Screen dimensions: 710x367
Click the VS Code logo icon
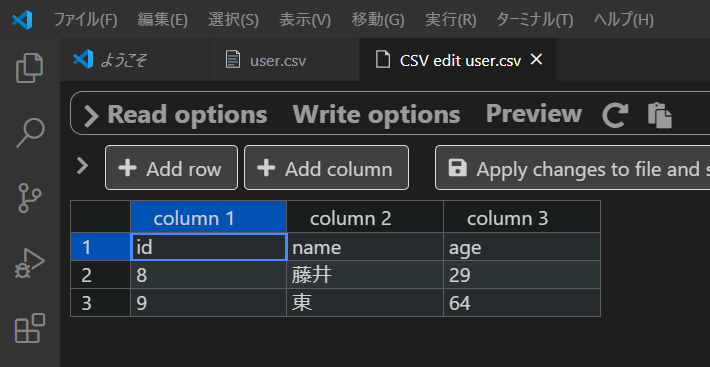pyautogui.click(x=22, y=19)
